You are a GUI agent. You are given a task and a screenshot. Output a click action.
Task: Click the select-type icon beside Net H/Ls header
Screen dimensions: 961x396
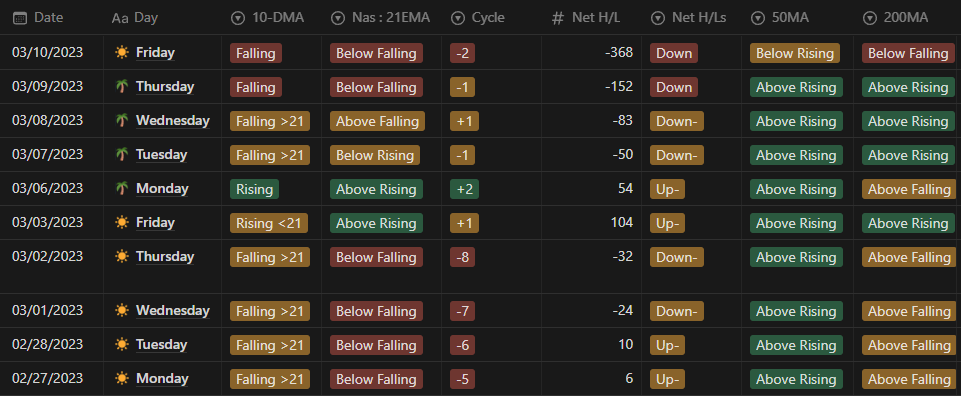pyautogui.click(x=658, y=18)
